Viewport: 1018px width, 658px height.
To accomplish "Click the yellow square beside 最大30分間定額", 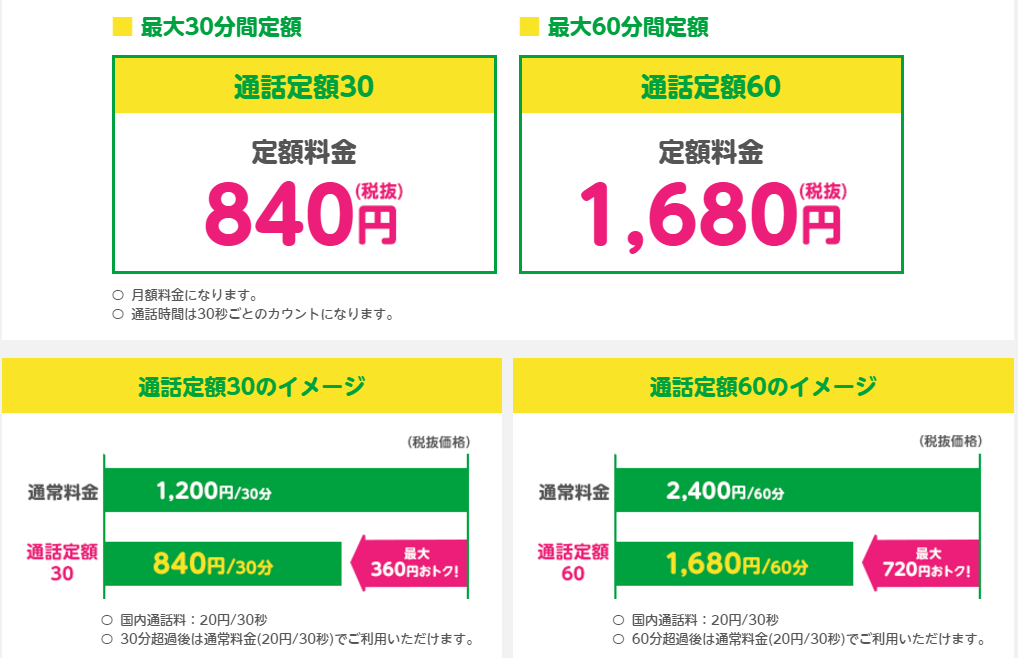I will (x=122, y=27).
